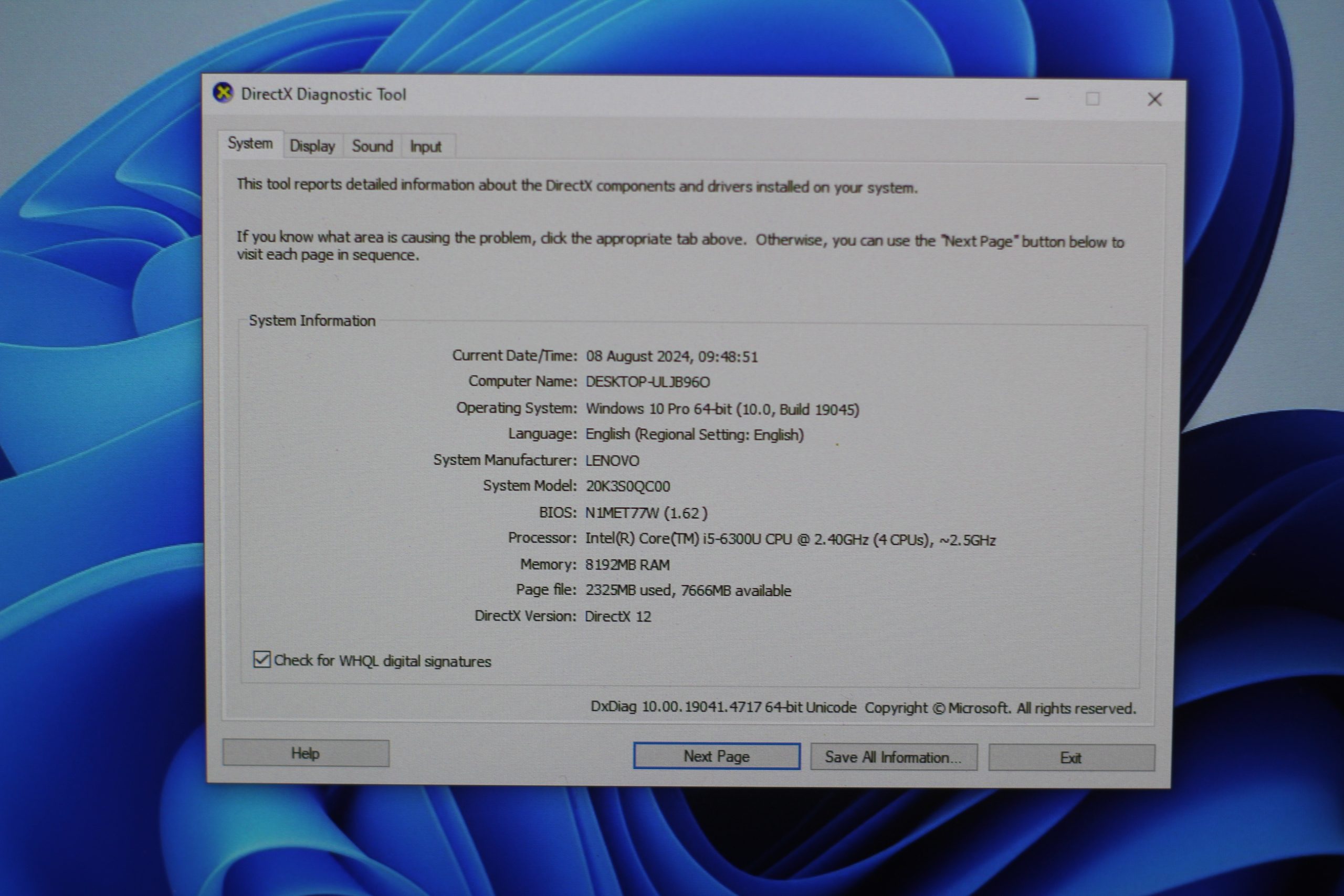The height and width of the screenshot is (896, 1344).
Task: Click the DirectX Diagnostic Tool title text
Action: 323,94
